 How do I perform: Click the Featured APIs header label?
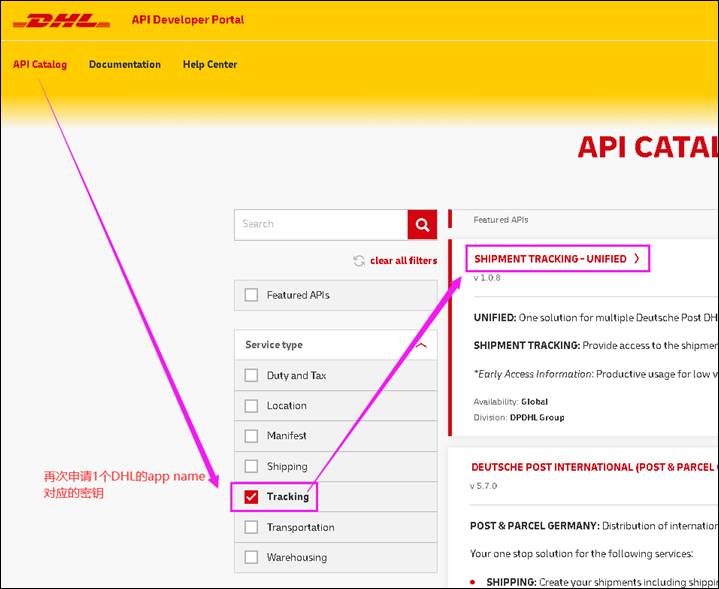tap(501, 220)
